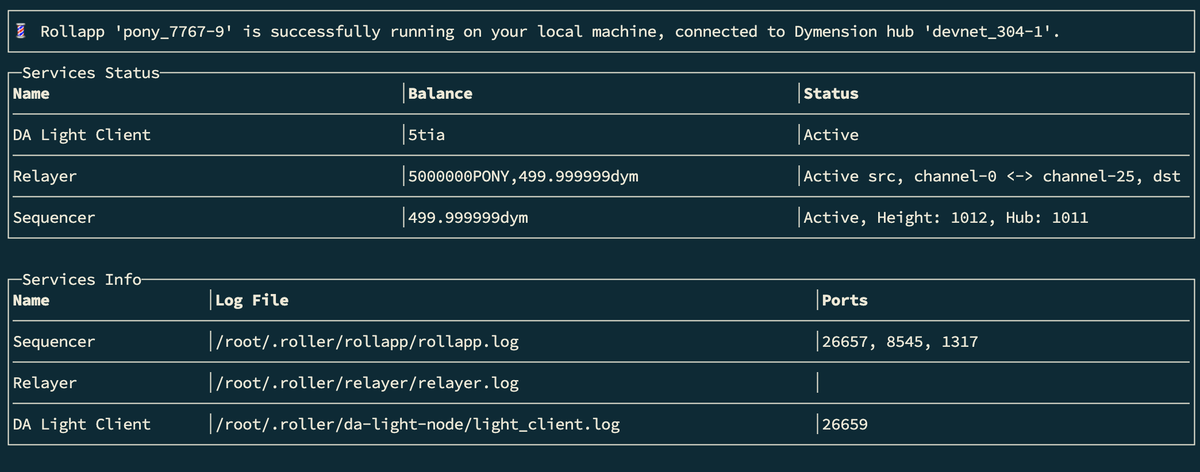The width and height of the screenshot is (1200, 472).
Task: Click the 'Active' status of DA Light Client
Action: pos(831,135)
